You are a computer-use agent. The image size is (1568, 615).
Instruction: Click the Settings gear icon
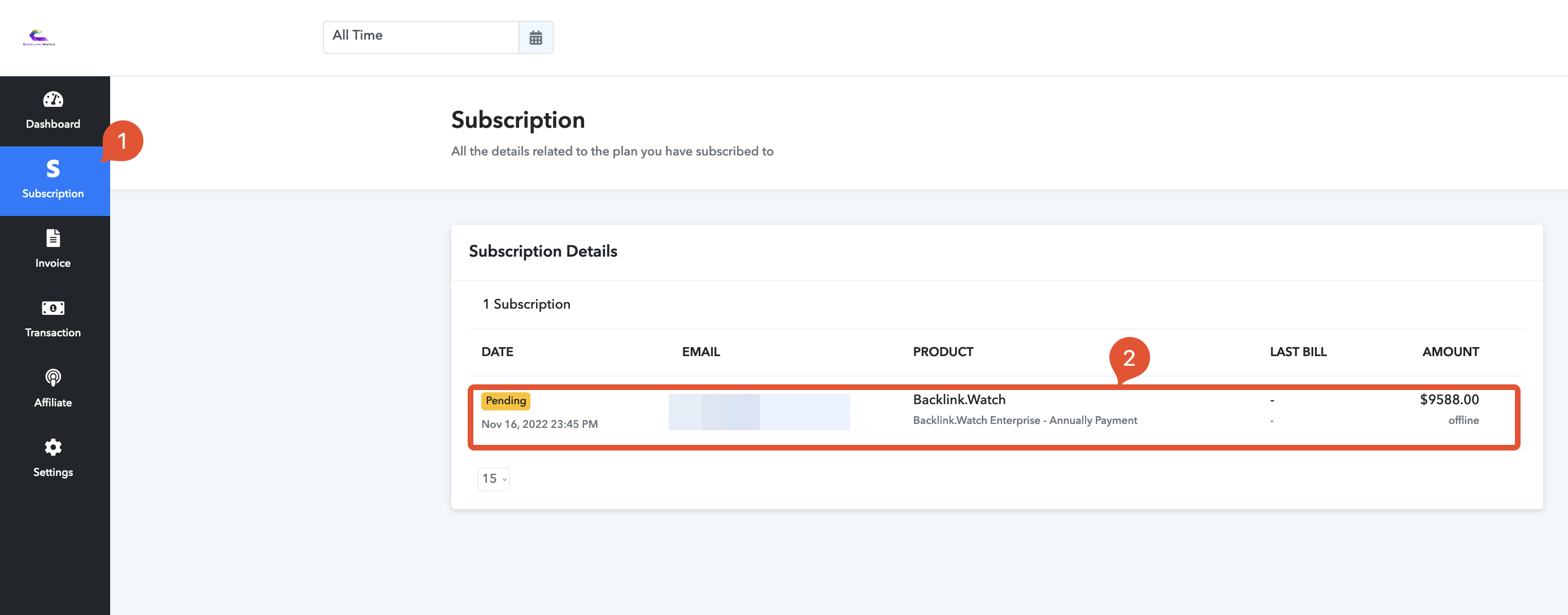53,448
